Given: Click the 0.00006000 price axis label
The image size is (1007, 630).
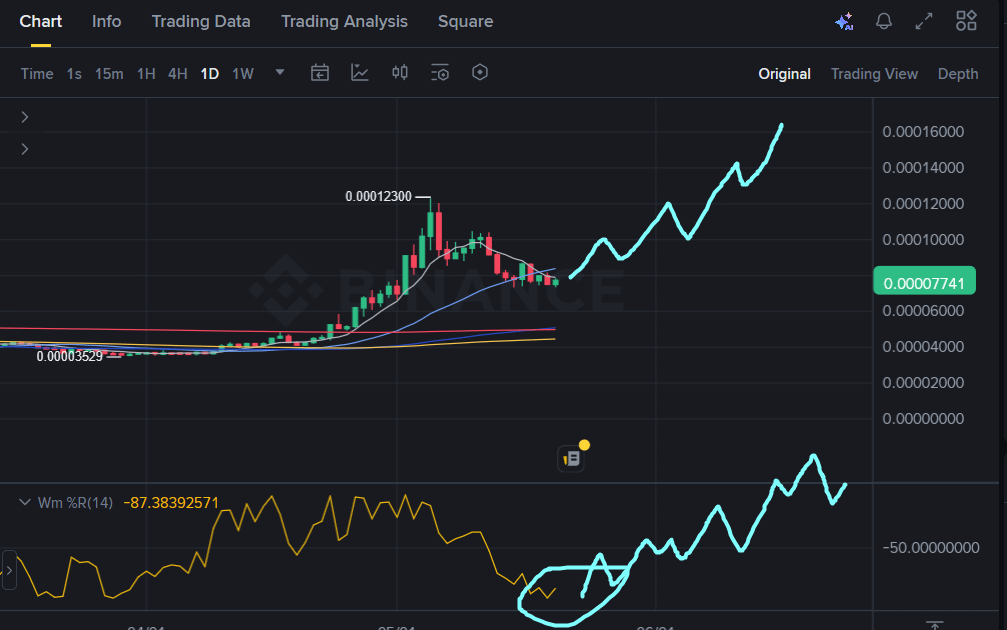Looking at the screenshot, I should [923, 311].
